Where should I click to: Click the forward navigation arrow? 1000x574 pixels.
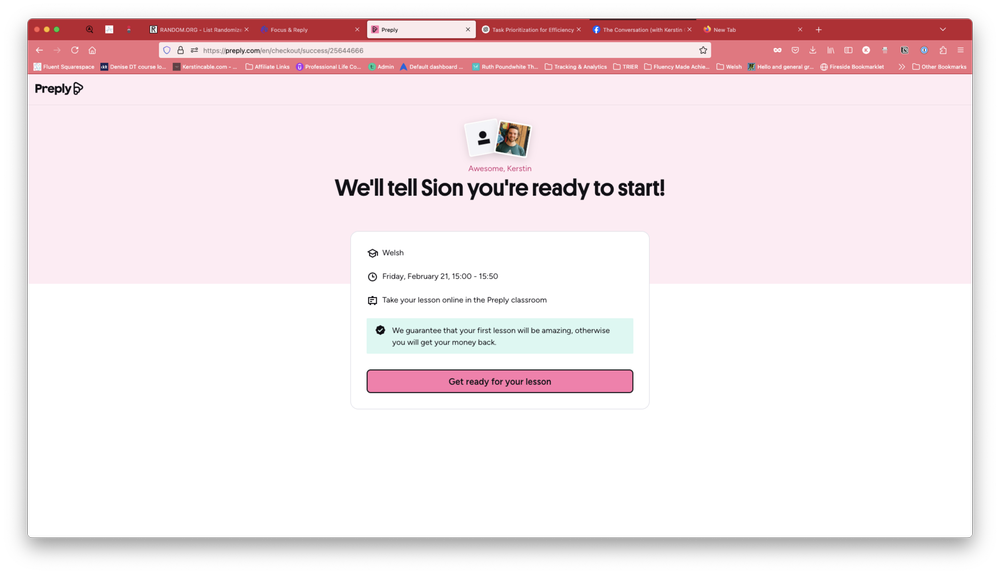click(57, 50)
